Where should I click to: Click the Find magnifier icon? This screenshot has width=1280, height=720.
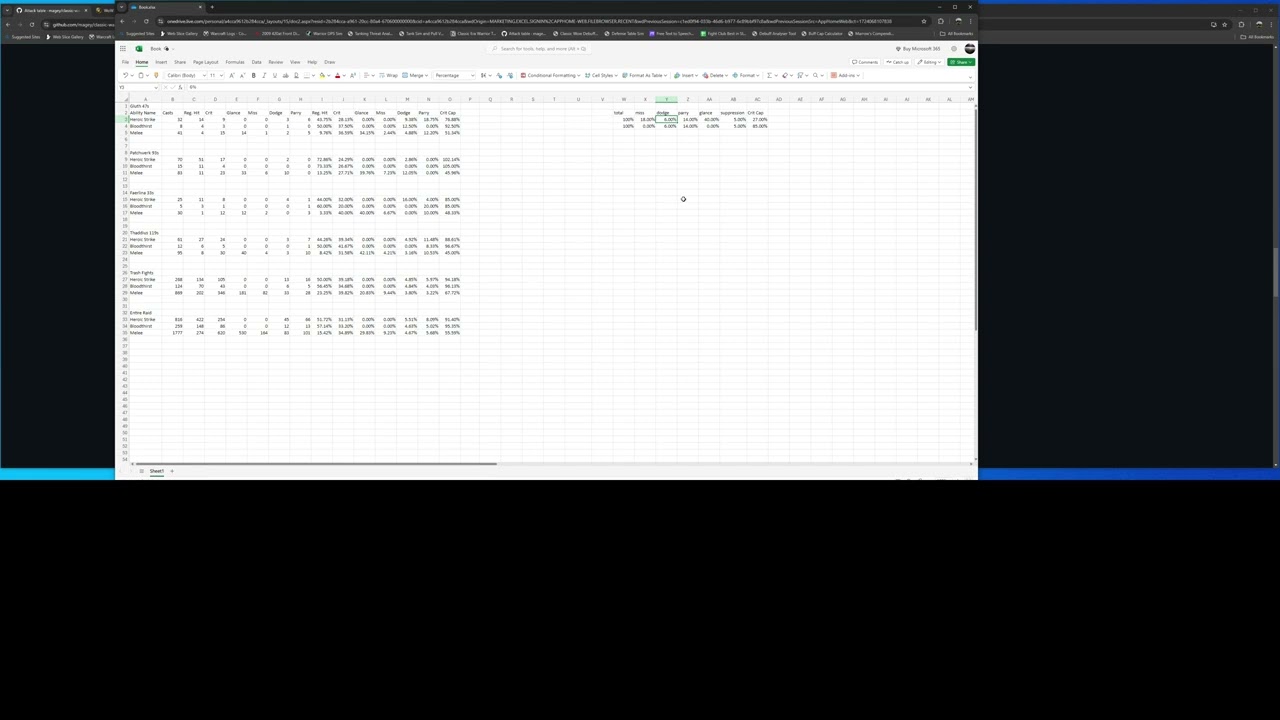point(816,75)
